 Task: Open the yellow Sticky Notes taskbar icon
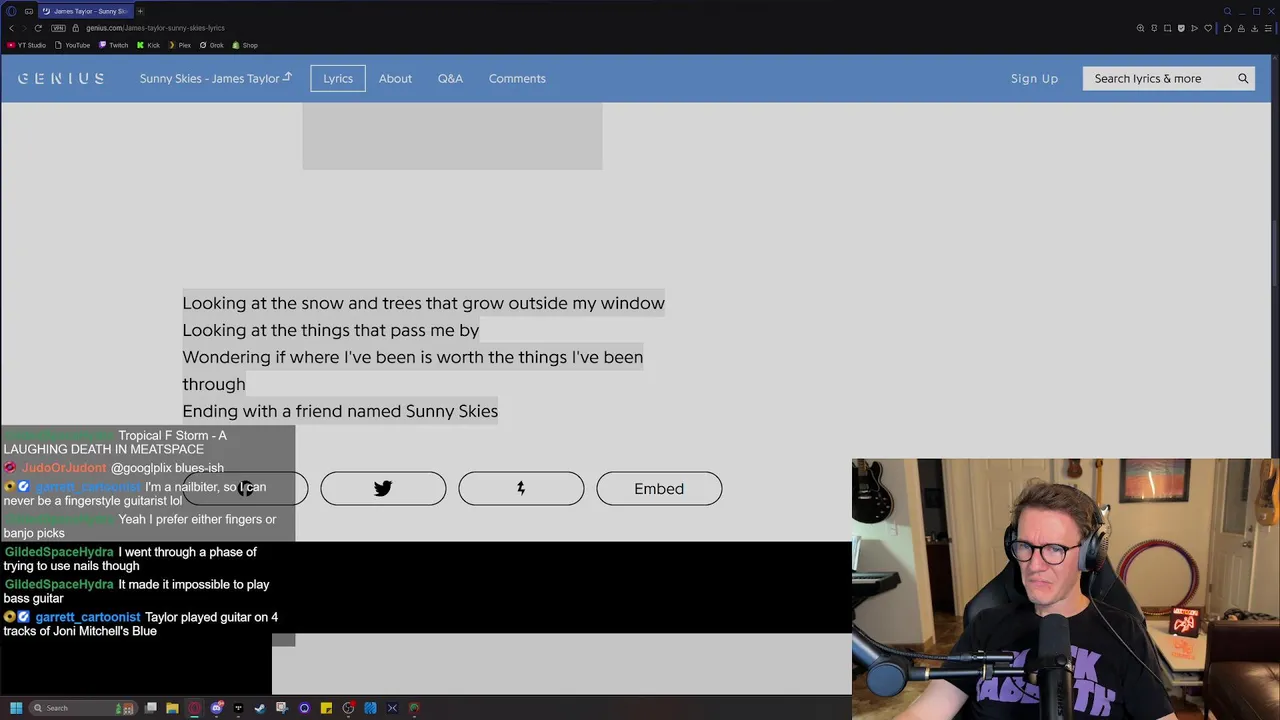tap(326, 708)
